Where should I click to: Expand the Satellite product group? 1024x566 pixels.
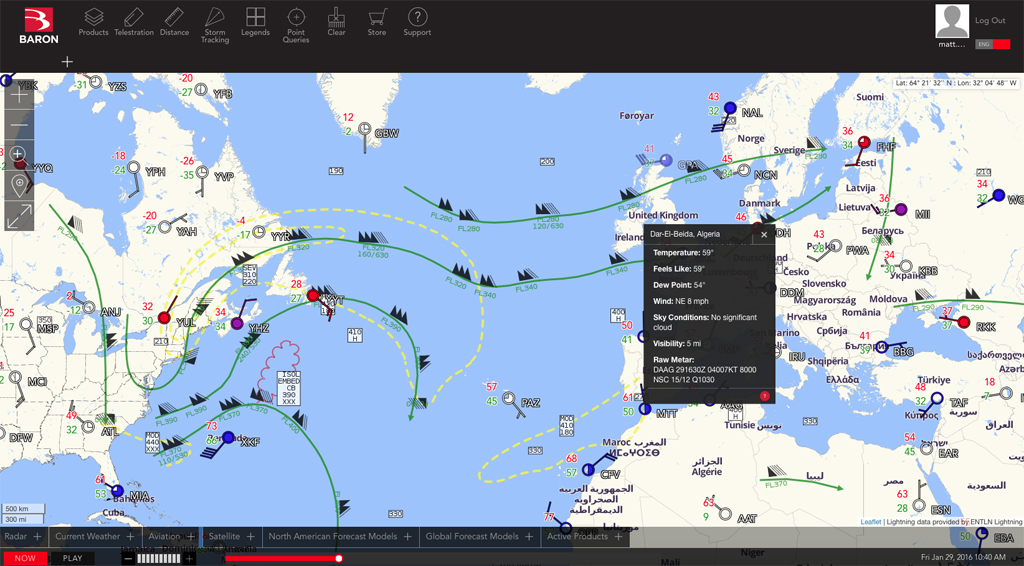click(250, 537)
